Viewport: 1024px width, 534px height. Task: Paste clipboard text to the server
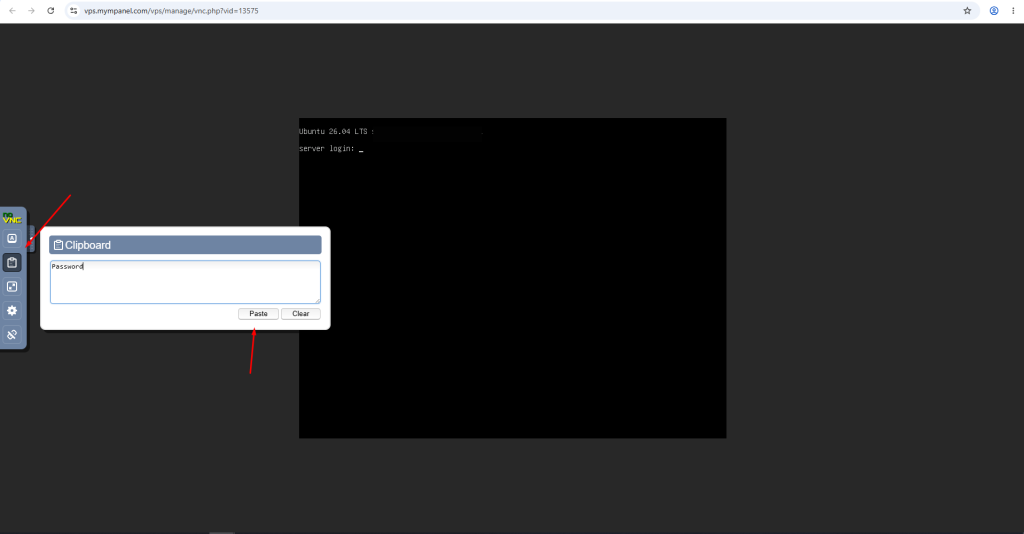pyautogui.click(x=258, y=314)
